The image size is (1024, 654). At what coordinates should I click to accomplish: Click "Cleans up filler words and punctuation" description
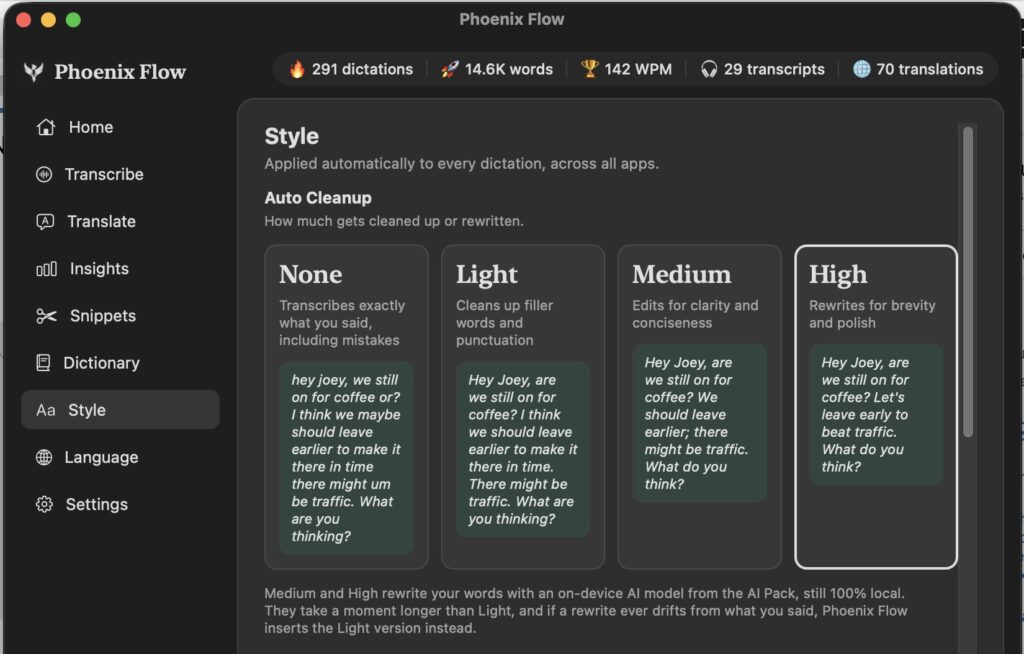(x=504, y=323)
